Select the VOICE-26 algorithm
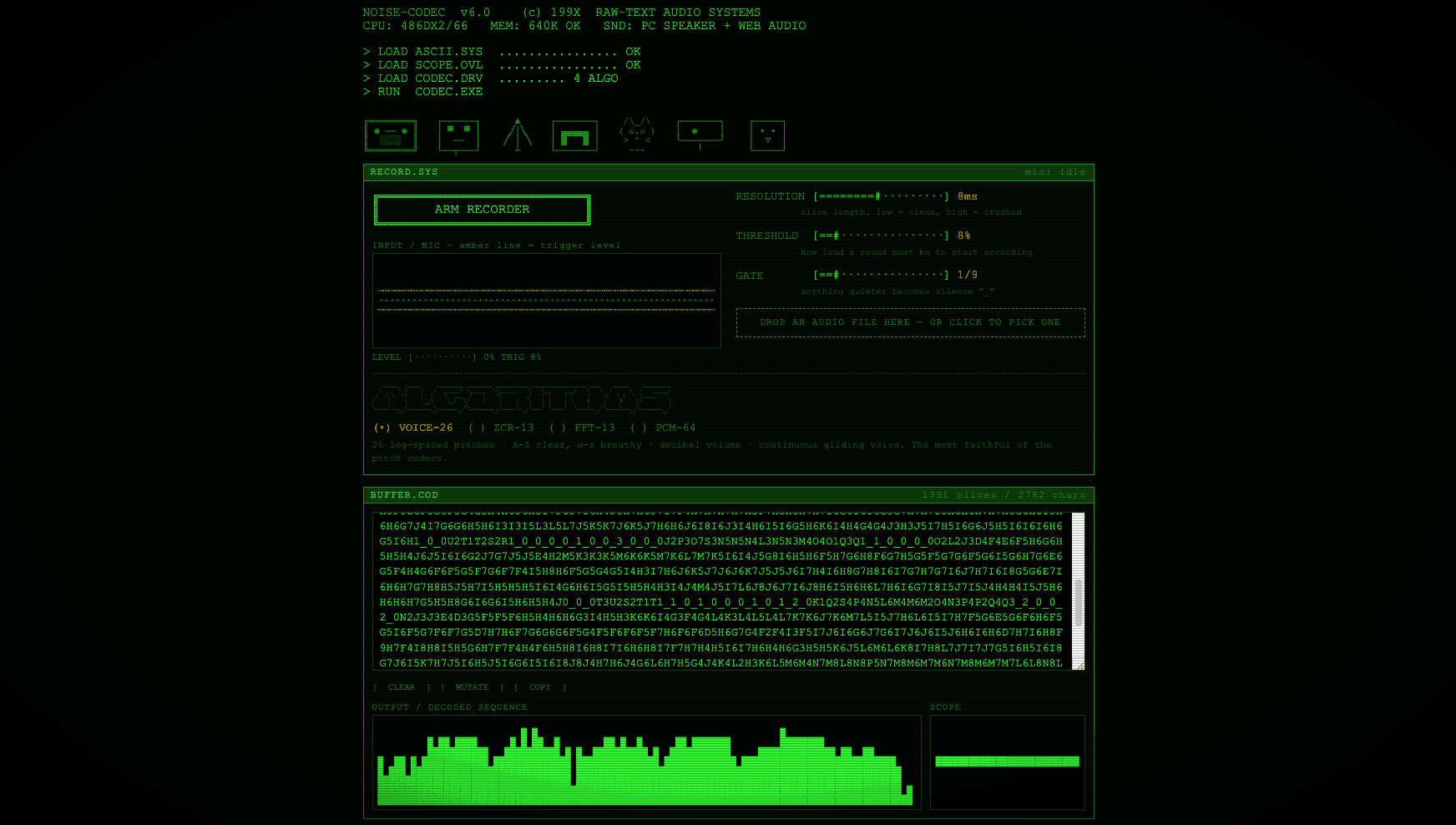1456x825 pixels. pos(413,428)
